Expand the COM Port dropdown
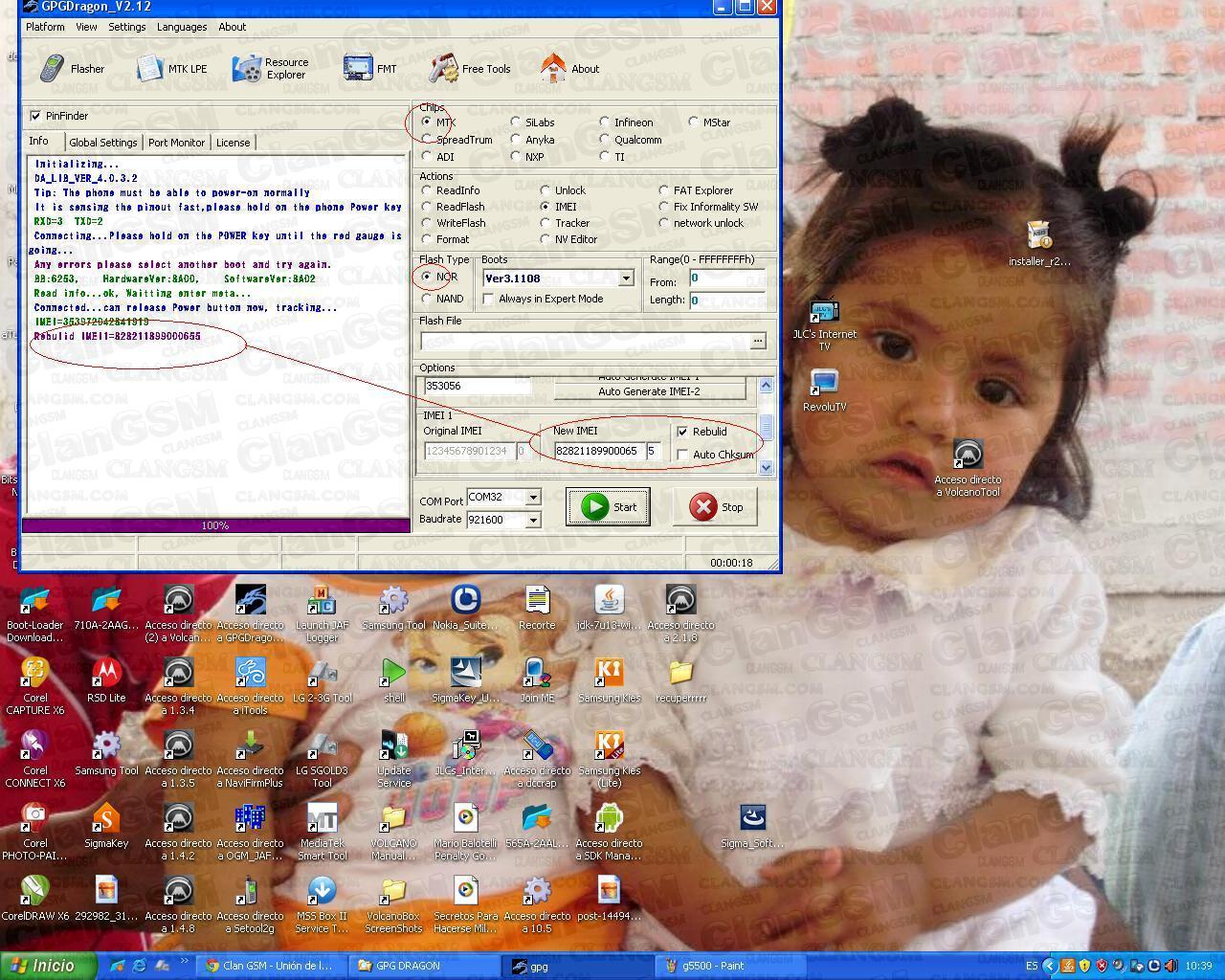 533,498
